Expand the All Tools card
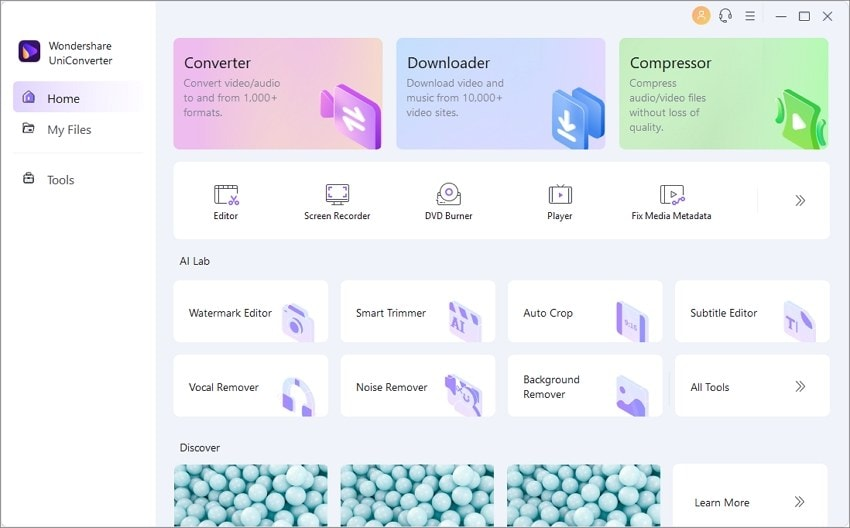 [752, 386]
